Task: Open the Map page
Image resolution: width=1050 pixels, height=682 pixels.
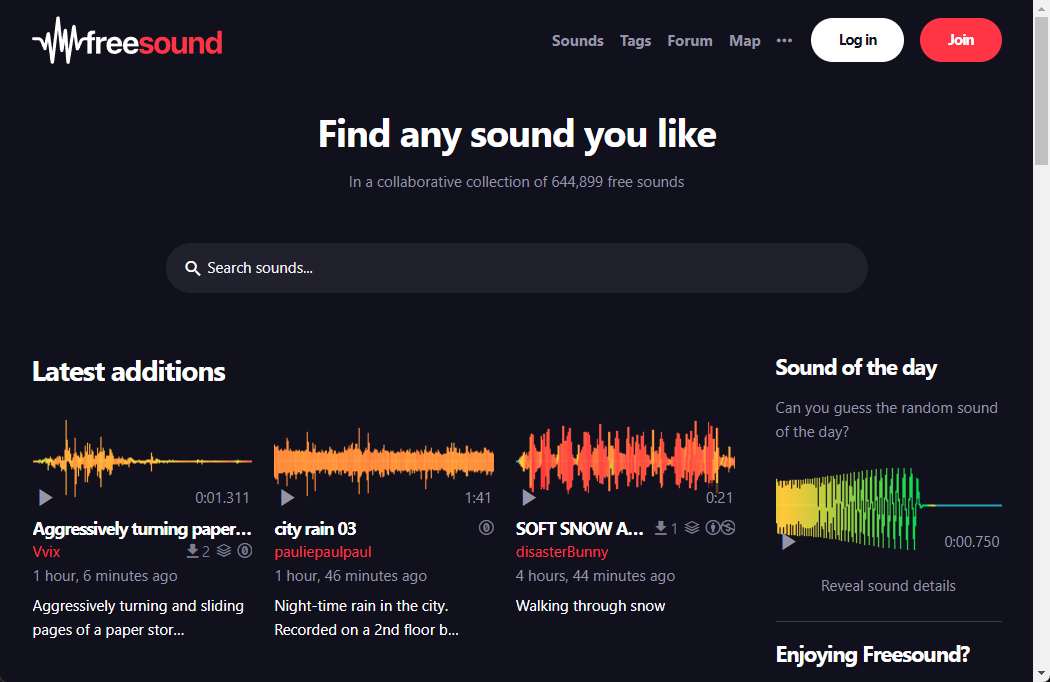Action: 745,41
